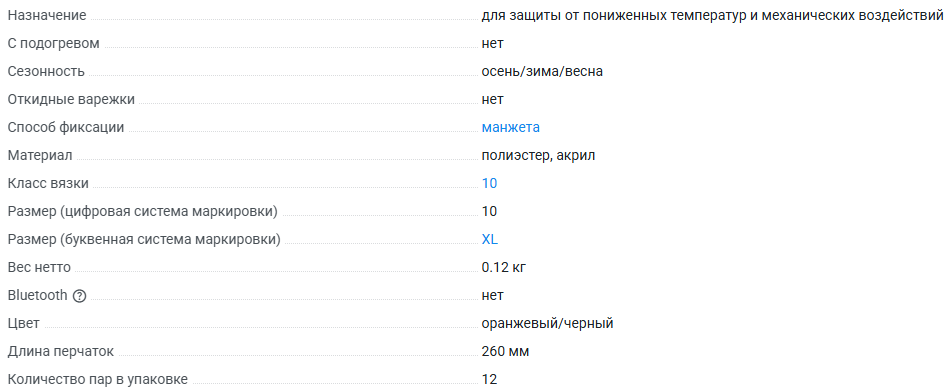Select the text 'для защиты от пониженных температур и механических воздействий'
Image resolution: width=950 pixels, height=390 pixels.
click(x=712, y=16)
